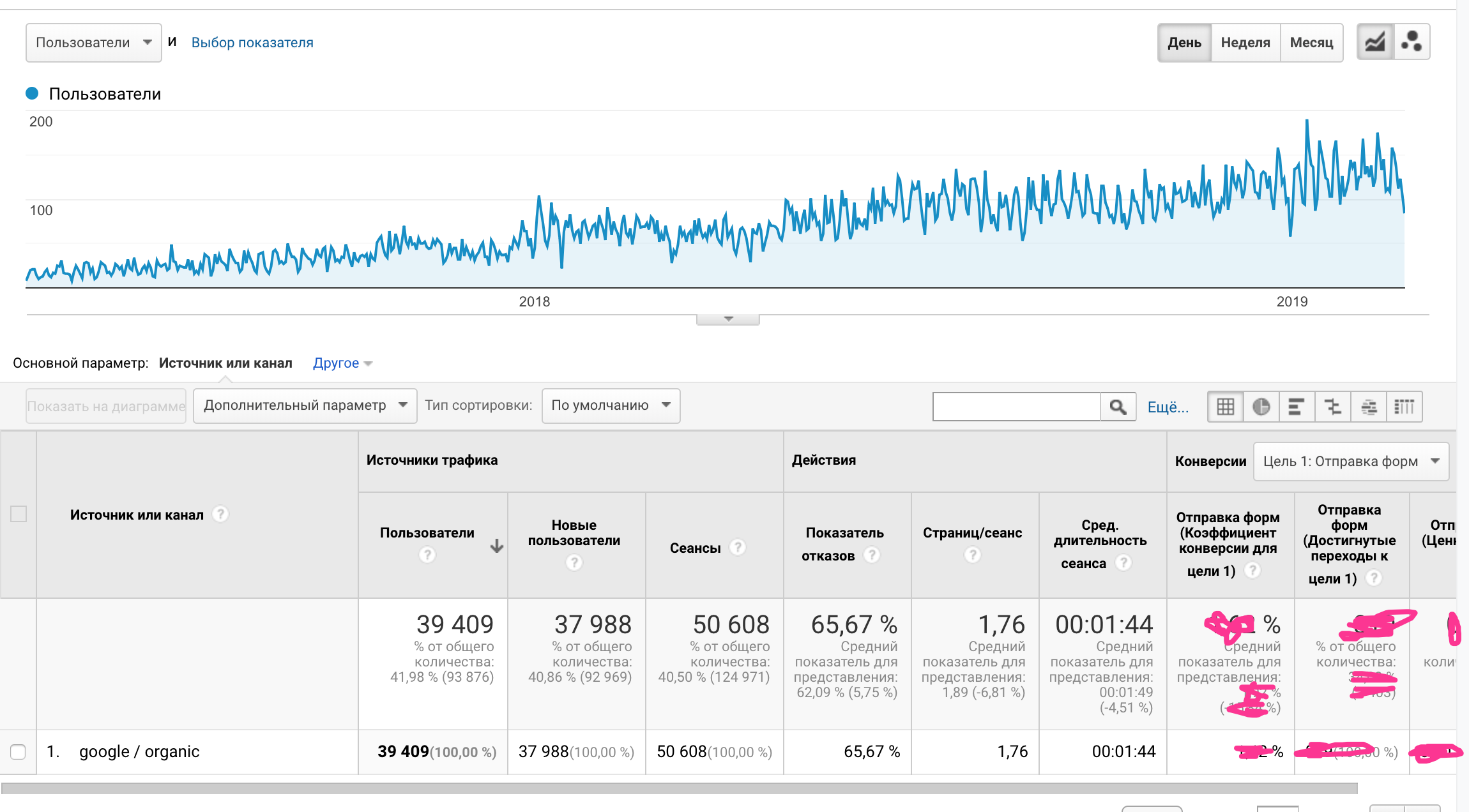This screenshot has width=1469, height=812.
Task: Click the 2019 peak on the users chart
Action: pyautogui.click(x=1307, y=121)
